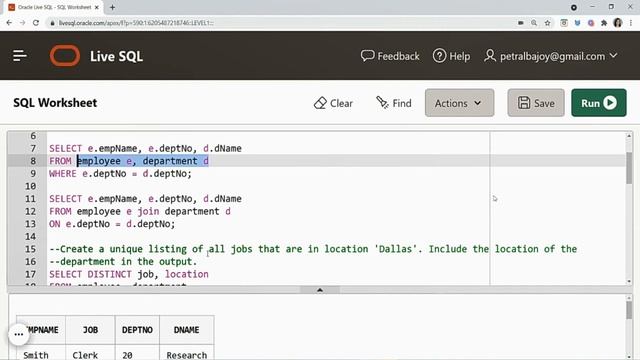The width and height of the screenshot is (640, 360).
Task: Click the DEPTNO column header
Action: coord(137,330)
